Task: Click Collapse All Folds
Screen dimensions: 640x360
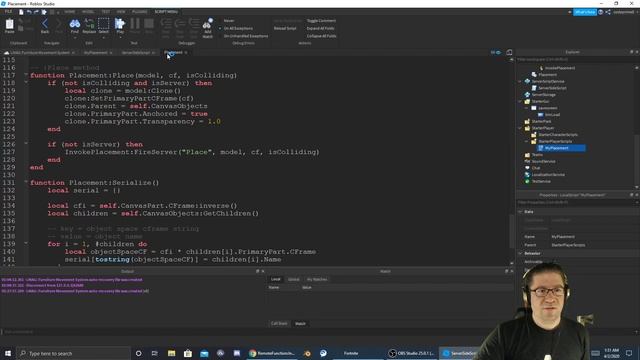Action: click(x=321, y=36)
